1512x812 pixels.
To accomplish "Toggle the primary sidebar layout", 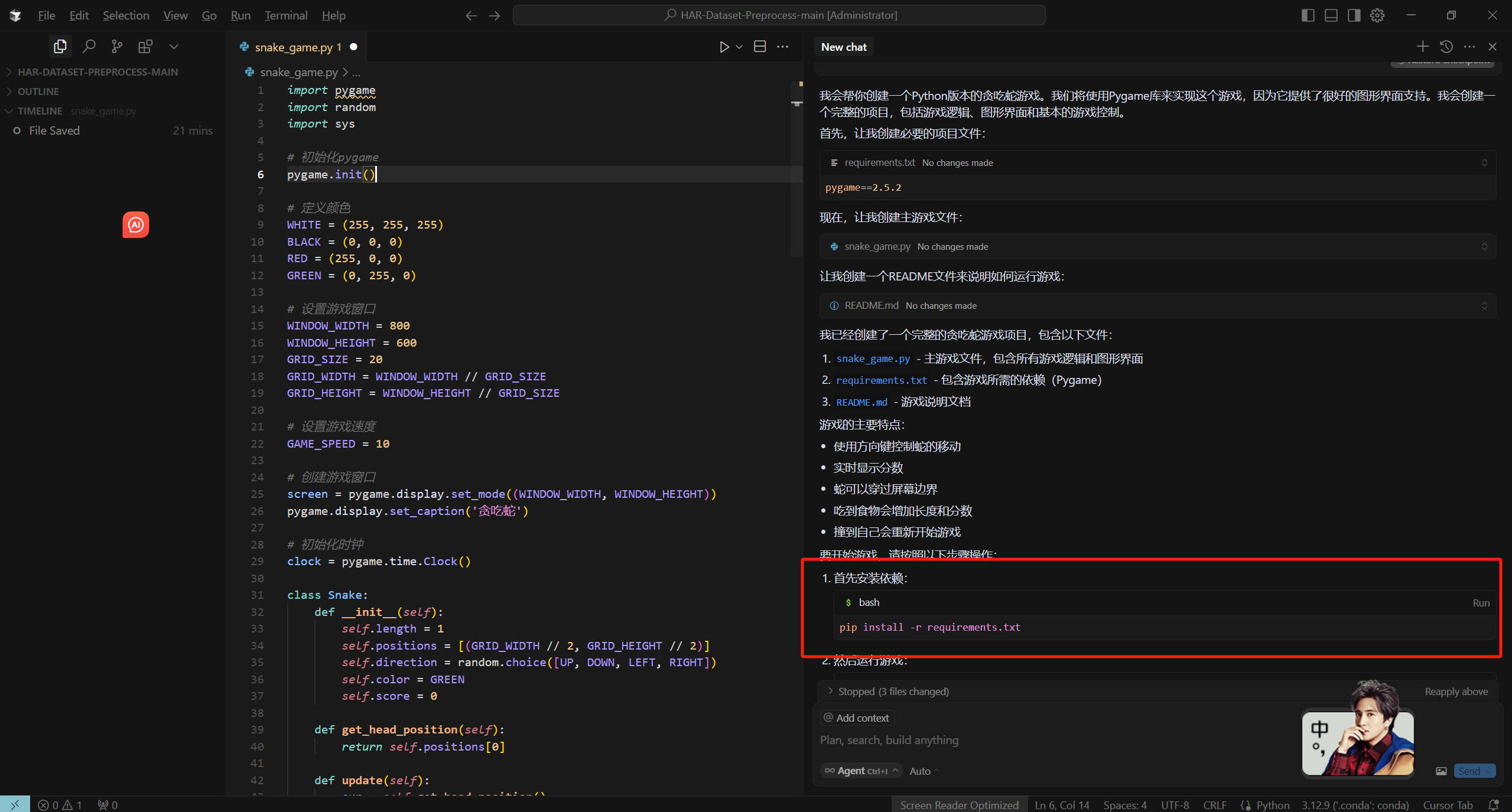I will pyautogui.click(x=1308, y=15).
